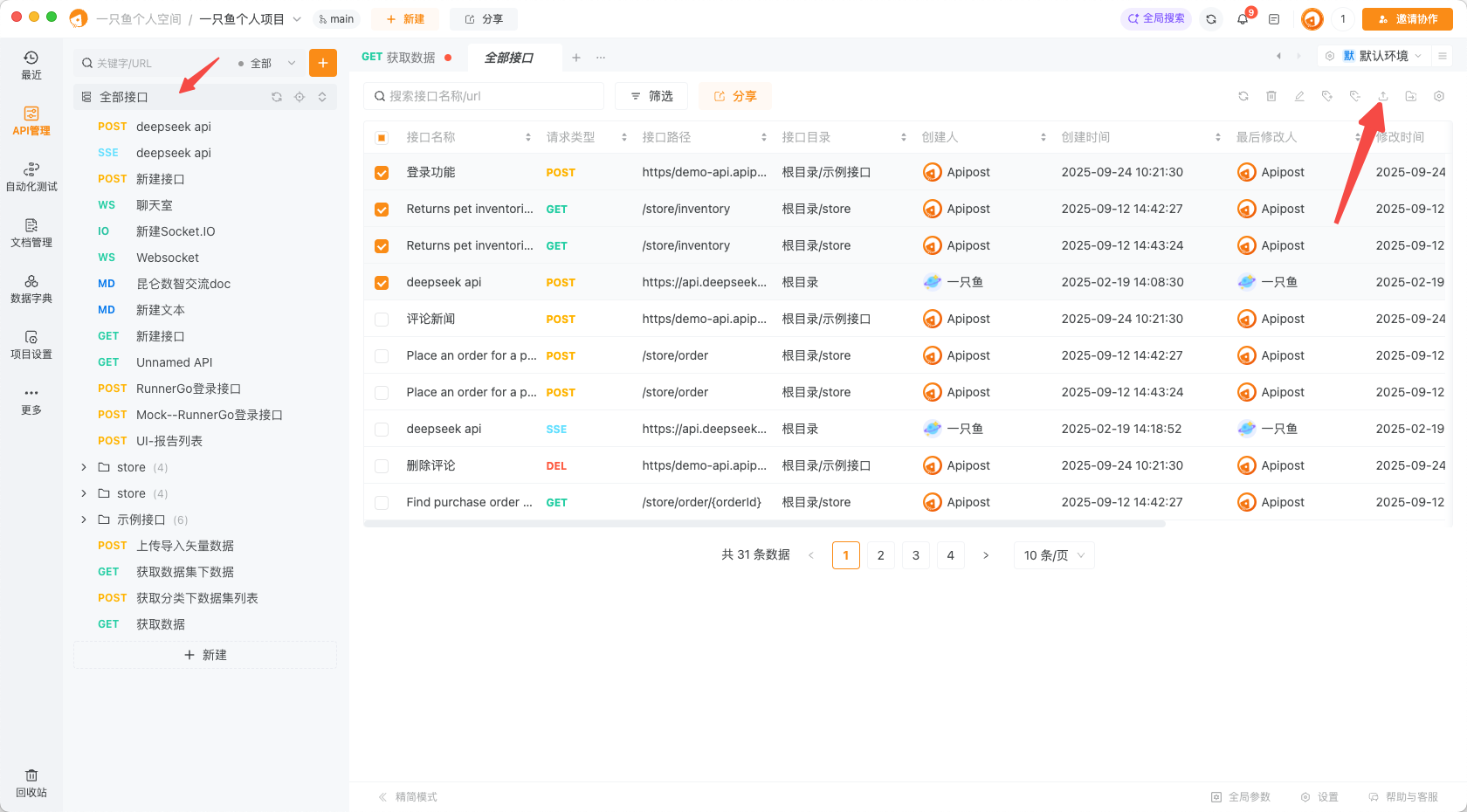Check the 评论新闻 row checkbox

pyautogui.click(x=382, y=320)
